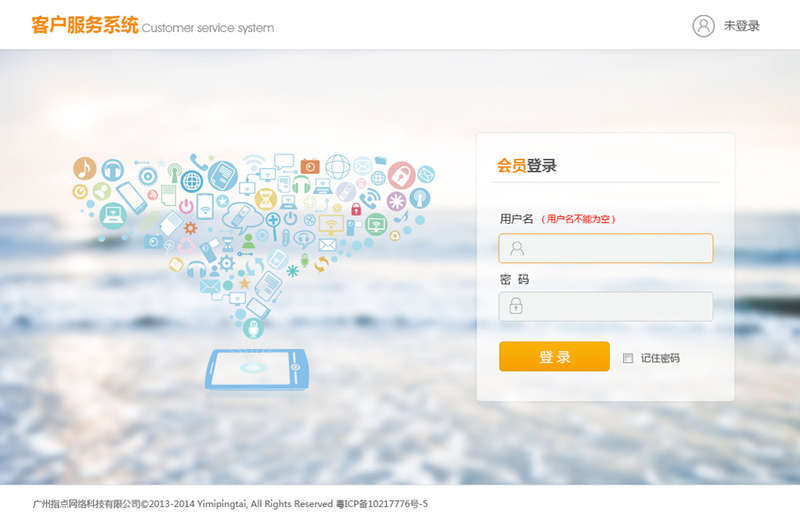Click the orange music note circle icon
Viewport: 800px width, 522px height.
pyautogui.click(x=85, y=168)
